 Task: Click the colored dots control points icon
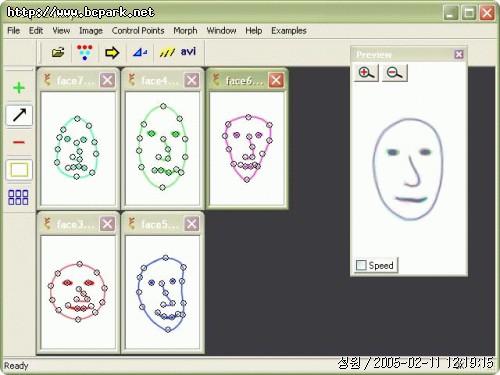click(x=85, y=52)
